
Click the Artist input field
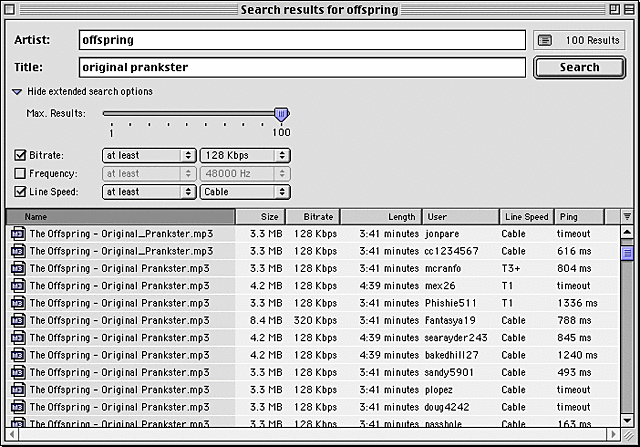click(302, 40)
